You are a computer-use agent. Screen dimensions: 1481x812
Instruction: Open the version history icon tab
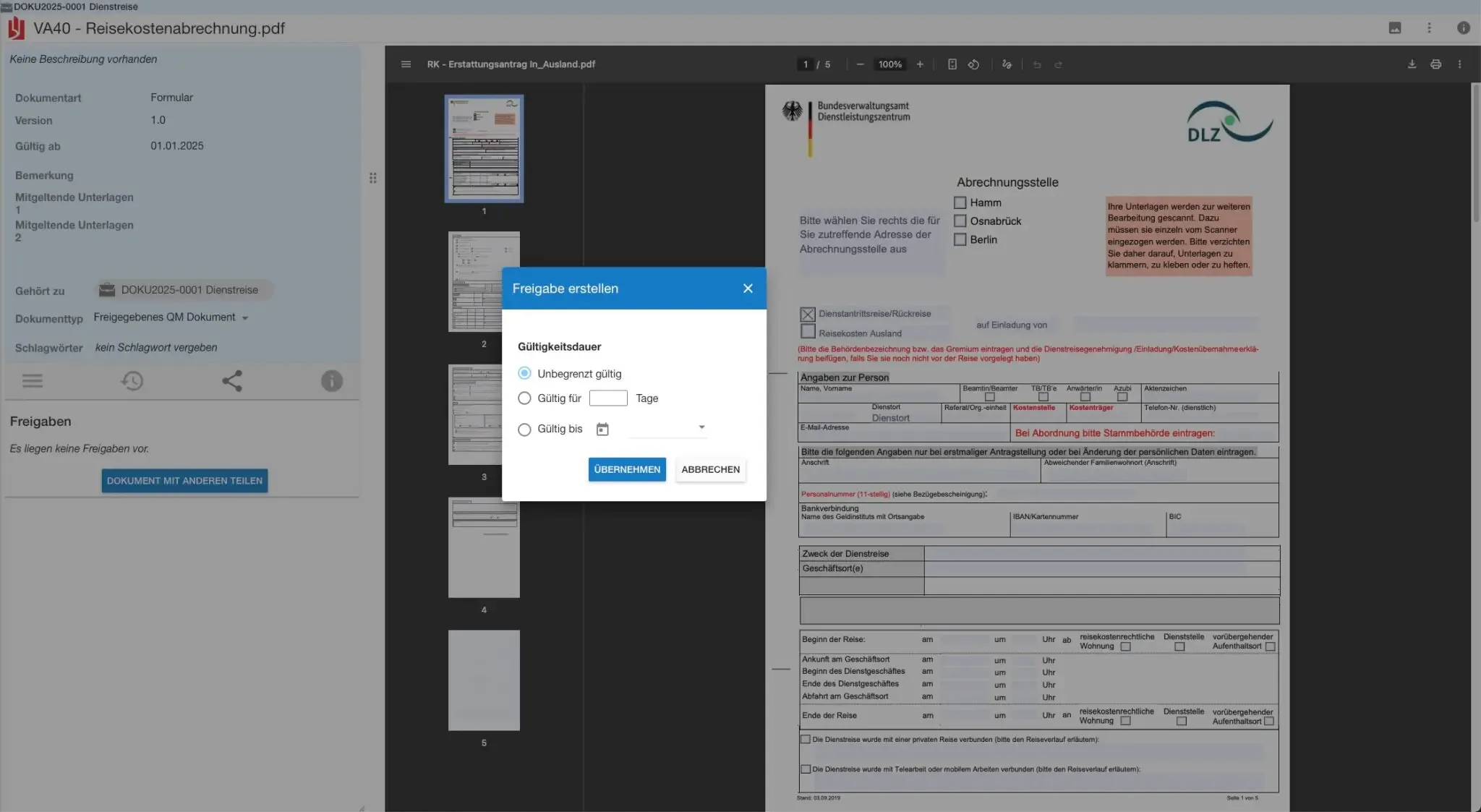[x=132, y=381]
